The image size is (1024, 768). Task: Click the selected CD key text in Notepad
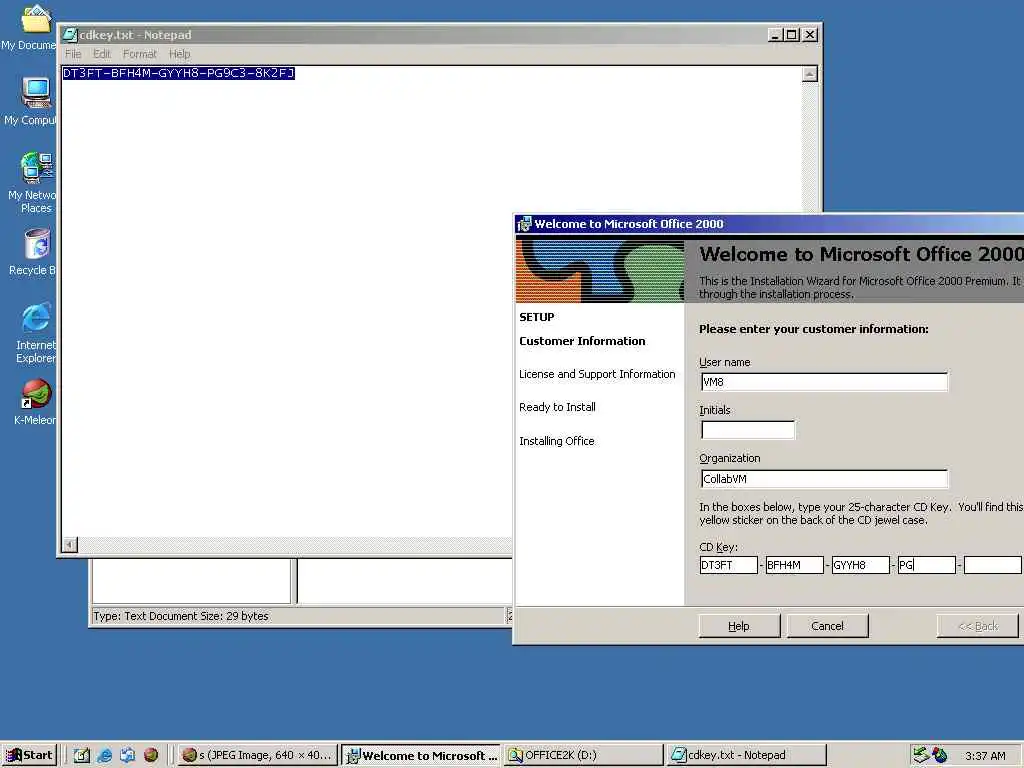point(178,73)
